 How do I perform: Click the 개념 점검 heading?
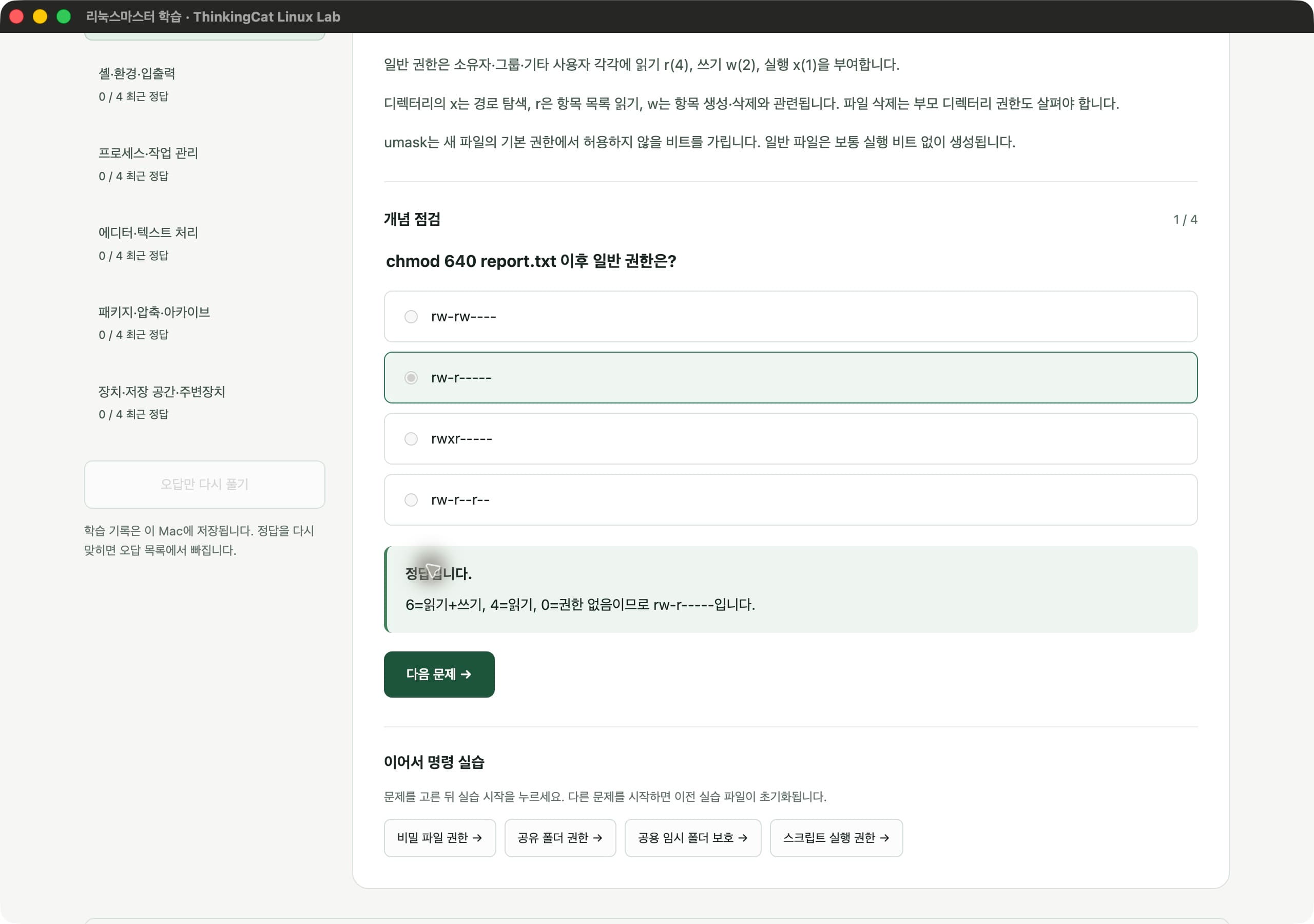pyautogui.click(x=412, y=219)
